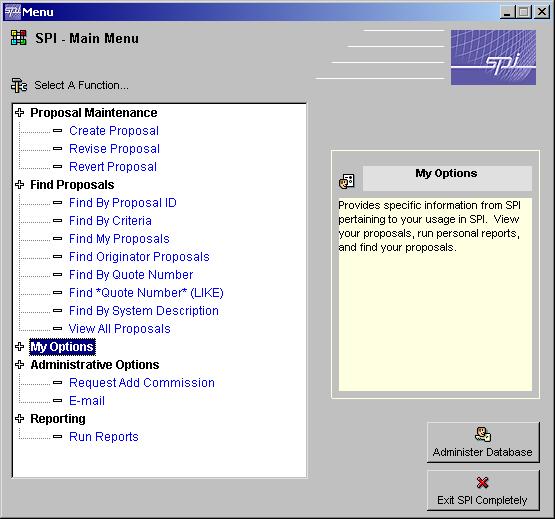Click the dash icon beside Run Reports
The height and width of the screenshot is (519, 555).
click(x=57, y=437)
